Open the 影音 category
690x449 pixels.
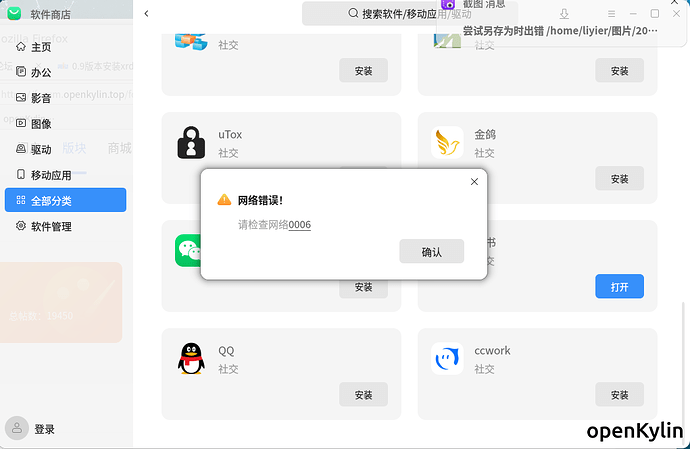click(66, 98)
